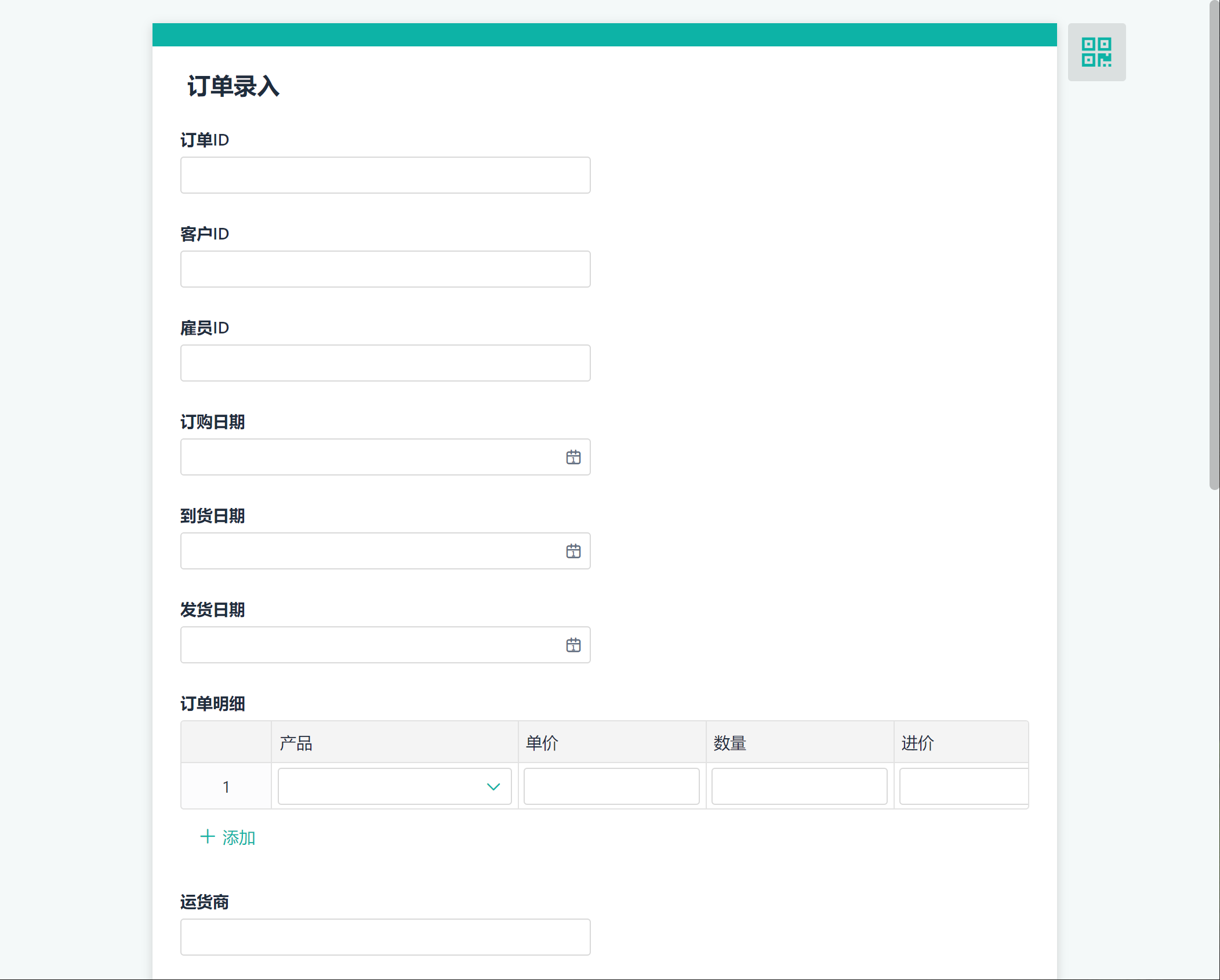Click the 添加 link to add row
Screen dimensions: 1220x980
(x=227, y=837)
